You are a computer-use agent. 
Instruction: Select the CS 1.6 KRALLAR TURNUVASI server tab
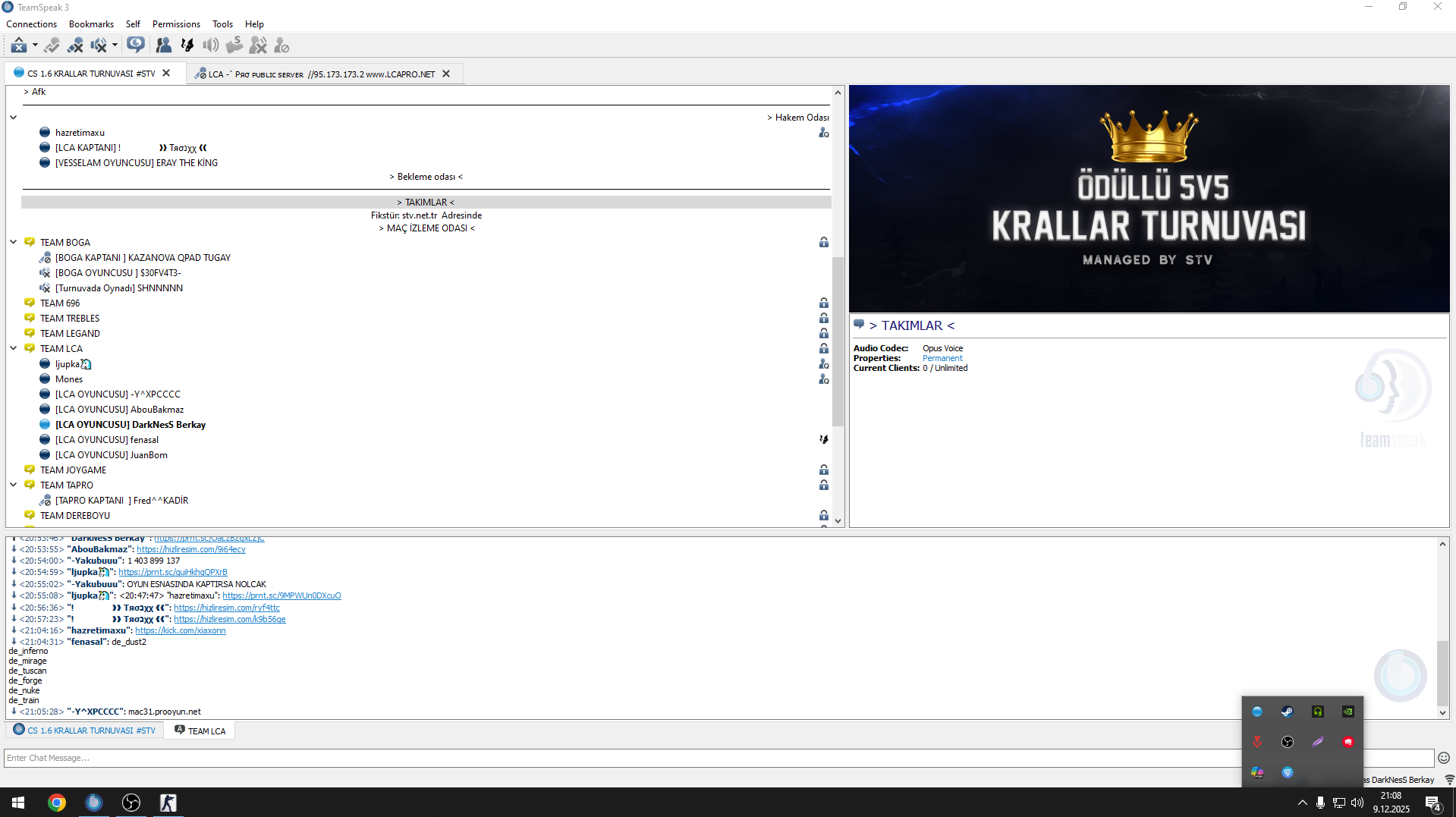point(91,74)
